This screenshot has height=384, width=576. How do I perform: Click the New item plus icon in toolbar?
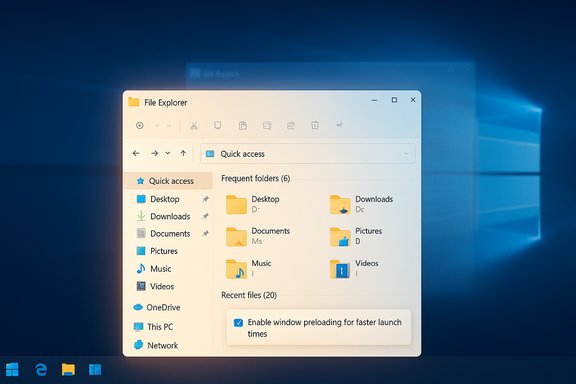[140, 125]
